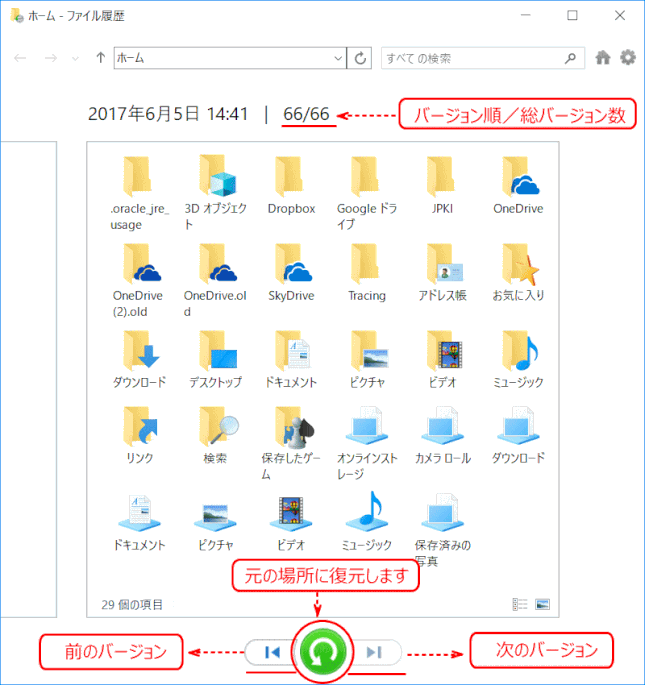Open the Dropbox folder
645x685 pixels.
click(x=291, y=185)
